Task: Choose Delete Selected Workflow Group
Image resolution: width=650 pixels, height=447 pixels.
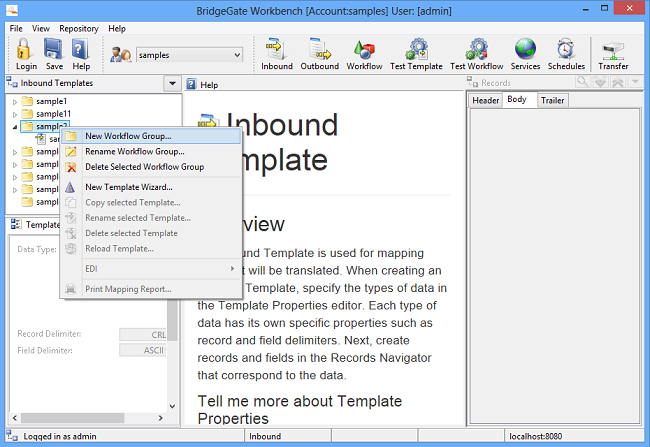Action: point(151,167)
